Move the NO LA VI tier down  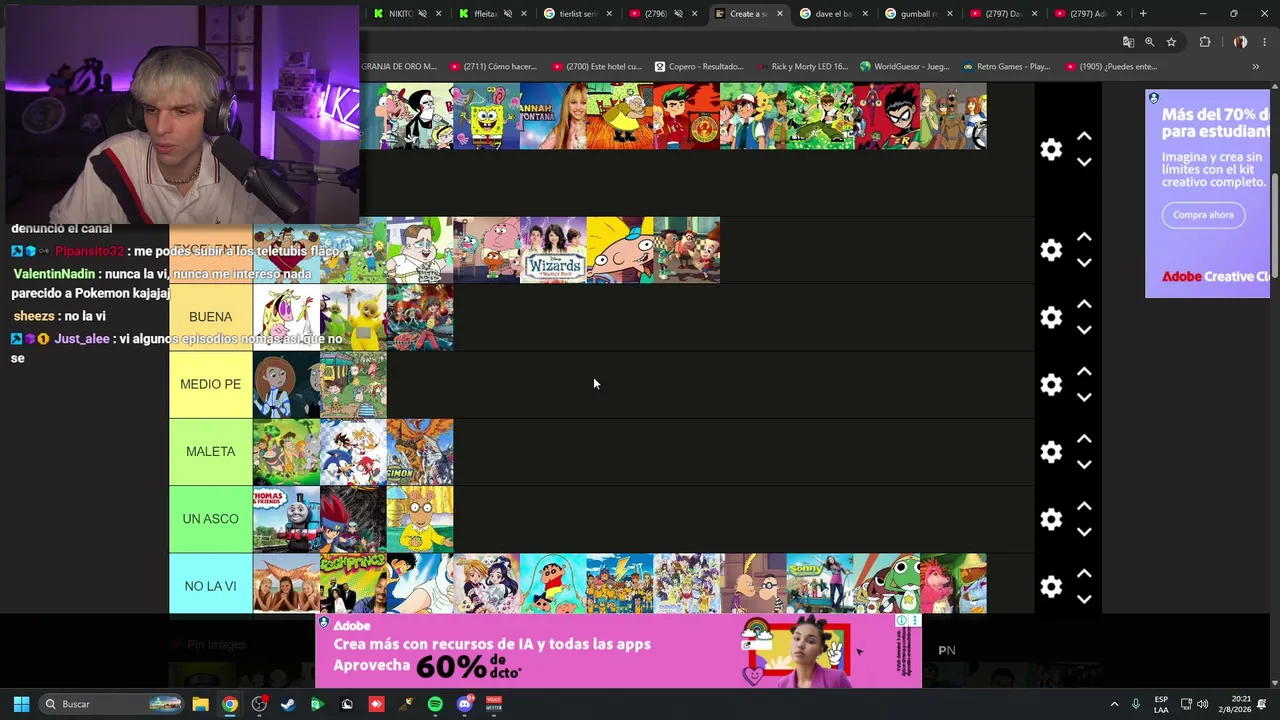(1084, 599)
